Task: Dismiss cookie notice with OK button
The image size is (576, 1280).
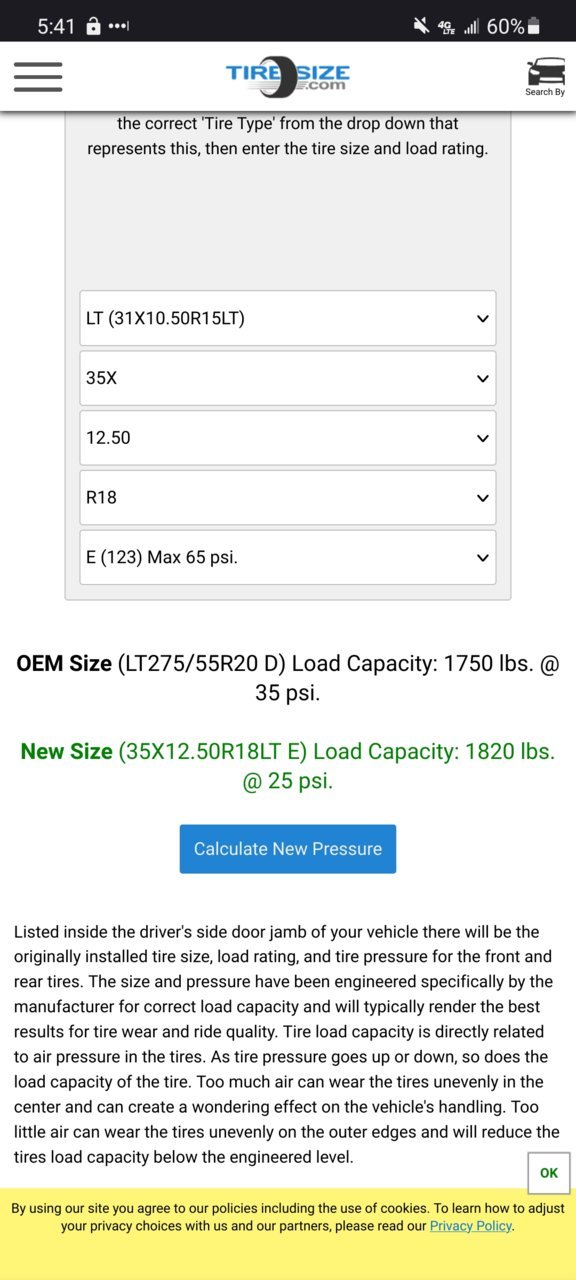Action: (549, 1173)
